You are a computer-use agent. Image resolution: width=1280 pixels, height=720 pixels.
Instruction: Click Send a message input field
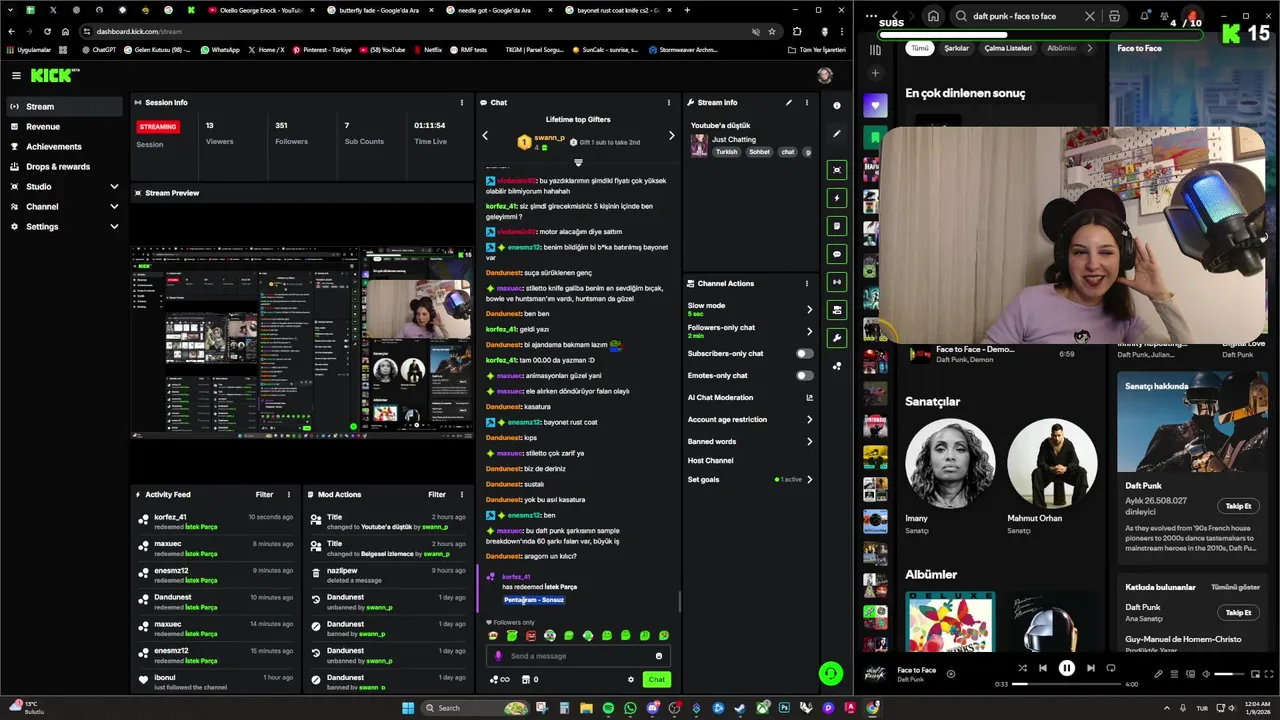pyautogui.click(x=580, y=656)
